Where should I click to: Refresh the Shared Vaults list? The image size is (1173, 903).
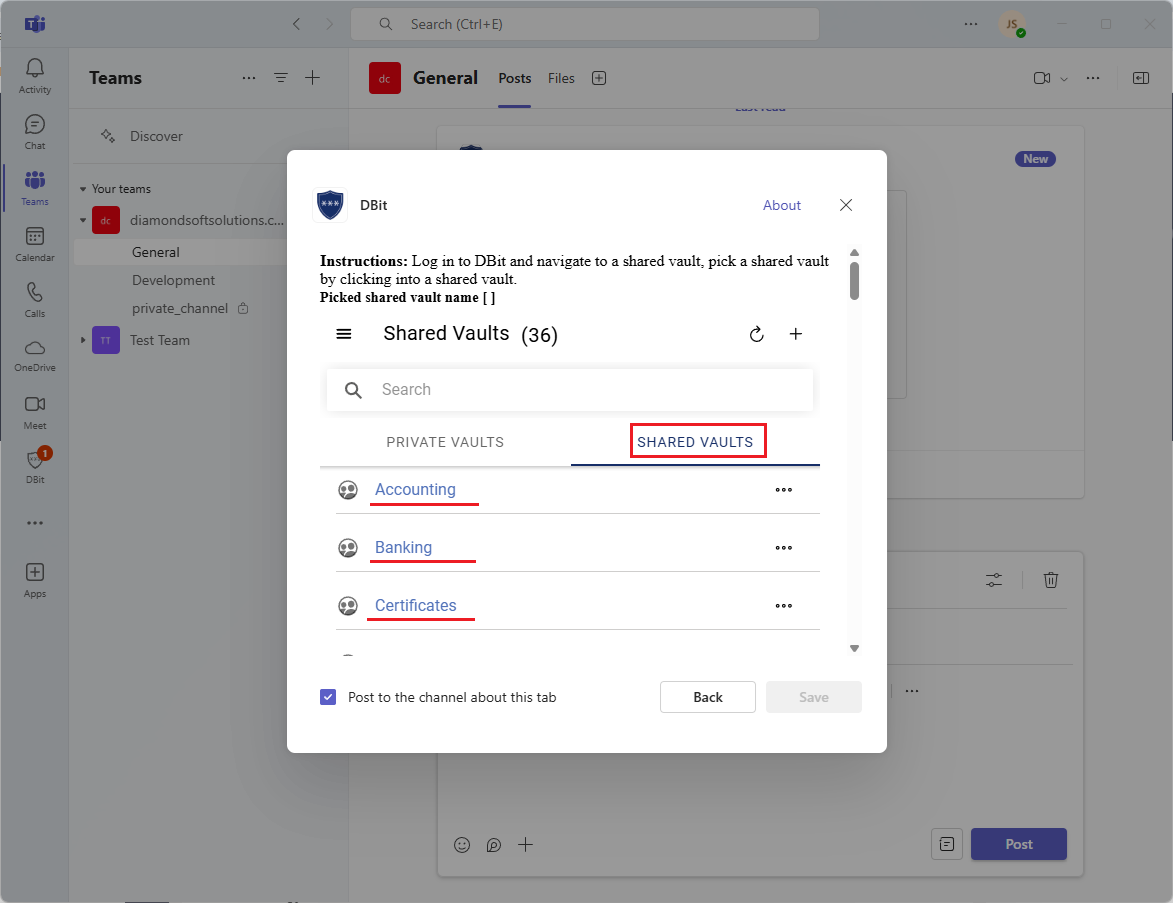coord(756,334)
